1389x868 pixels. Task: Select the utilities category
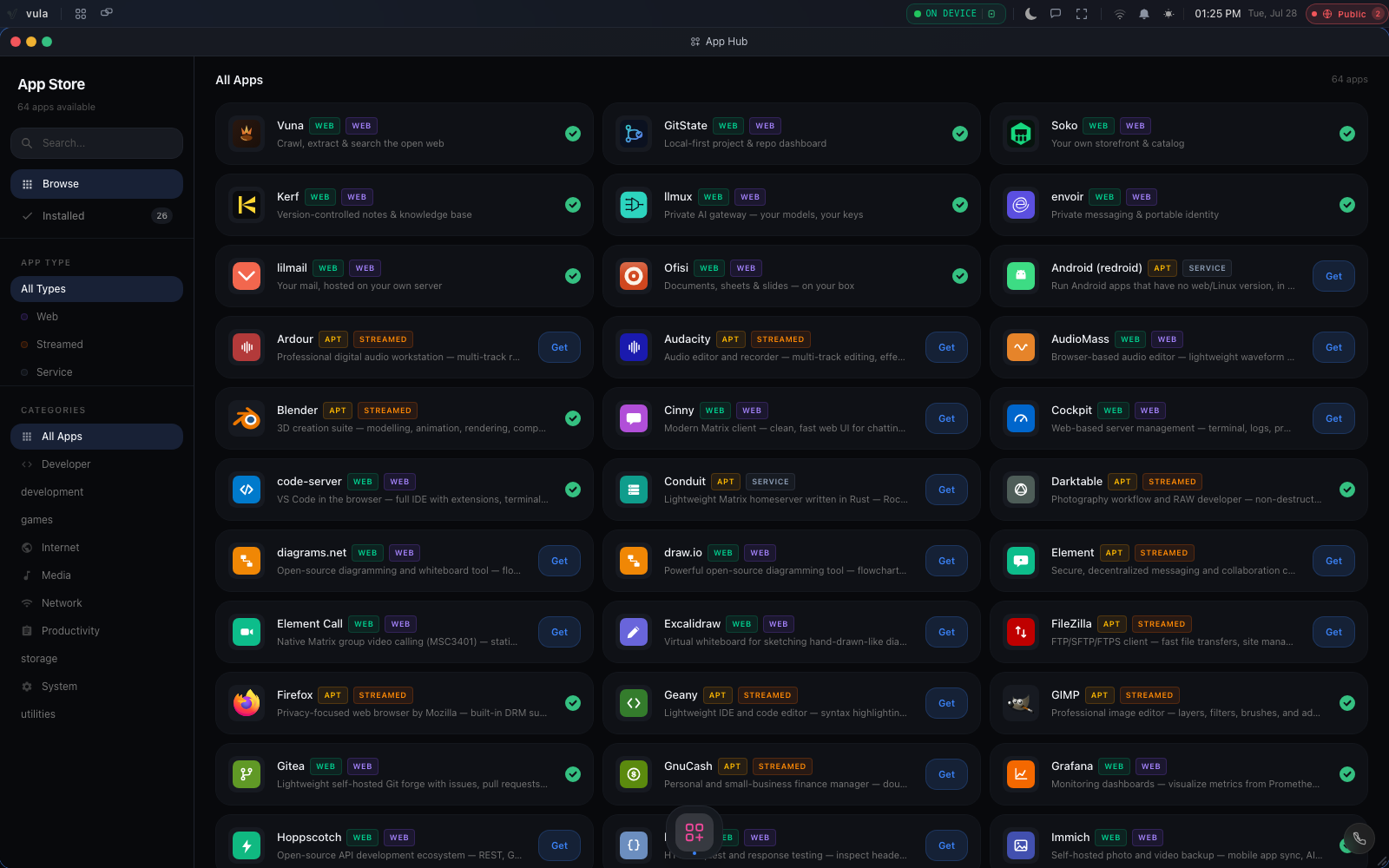click(96, 714)
